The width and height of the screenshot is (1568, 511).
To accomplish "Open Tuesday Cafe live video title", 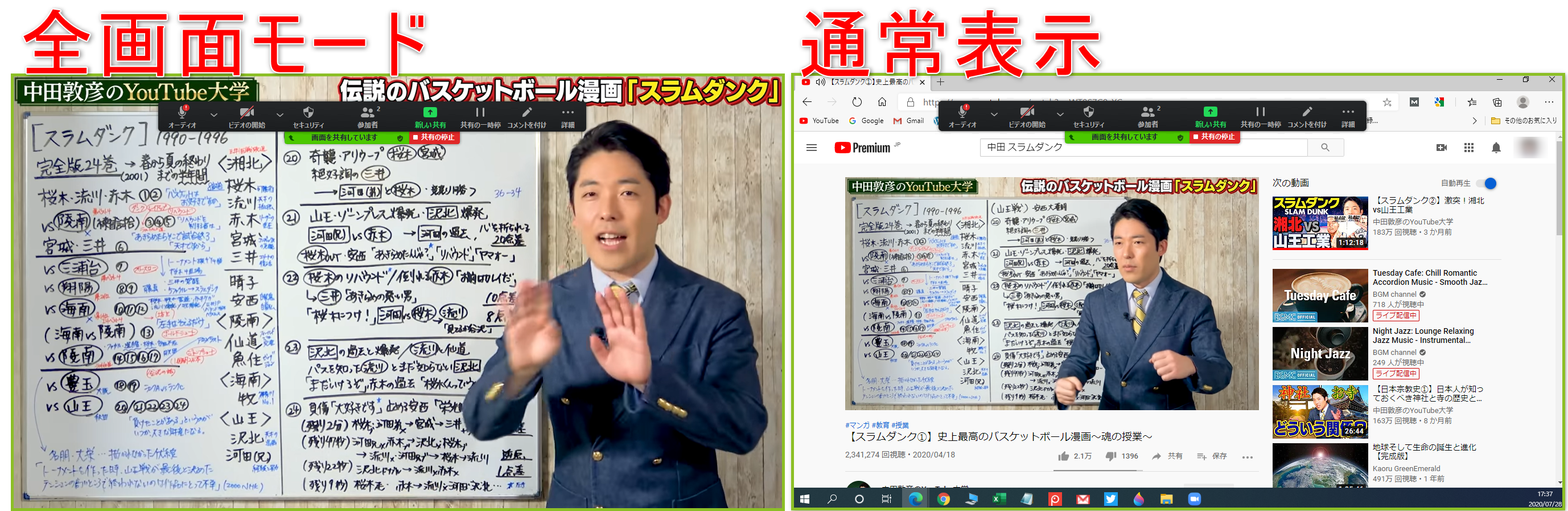I will click(1430, 278).
